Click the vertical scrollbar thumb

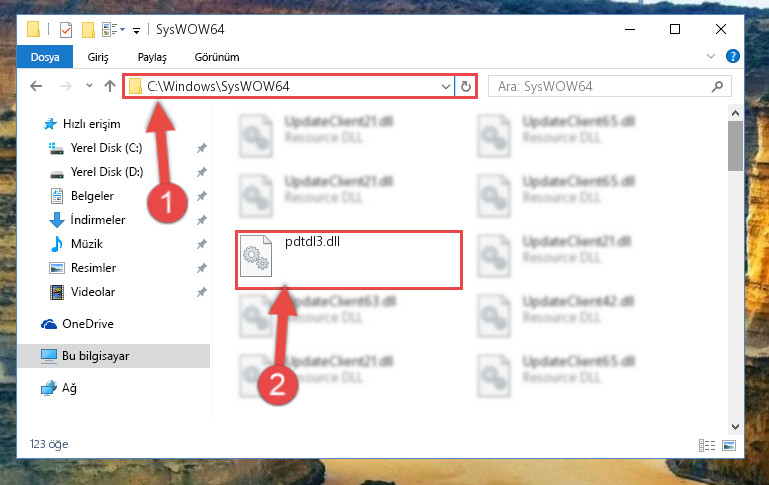(x=735, y=146)
